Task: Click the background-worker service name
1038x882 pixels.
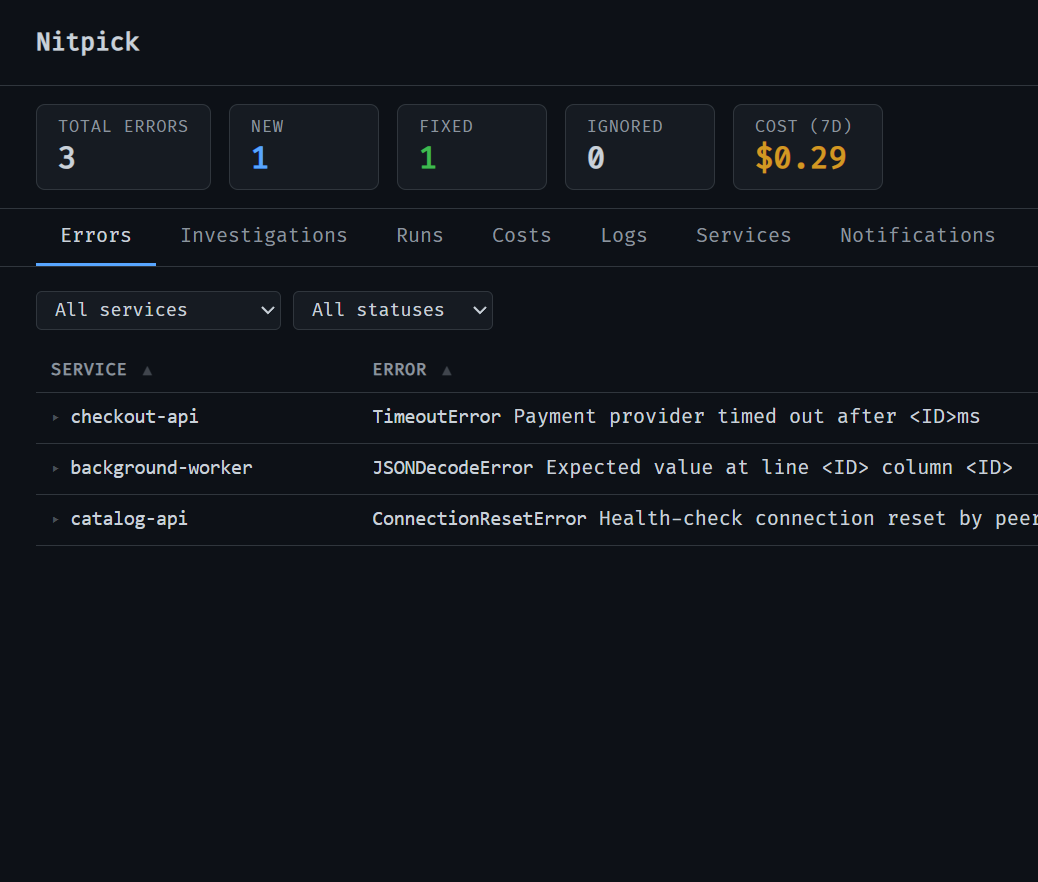Action: pyautogui.click(x=162, y=468)
